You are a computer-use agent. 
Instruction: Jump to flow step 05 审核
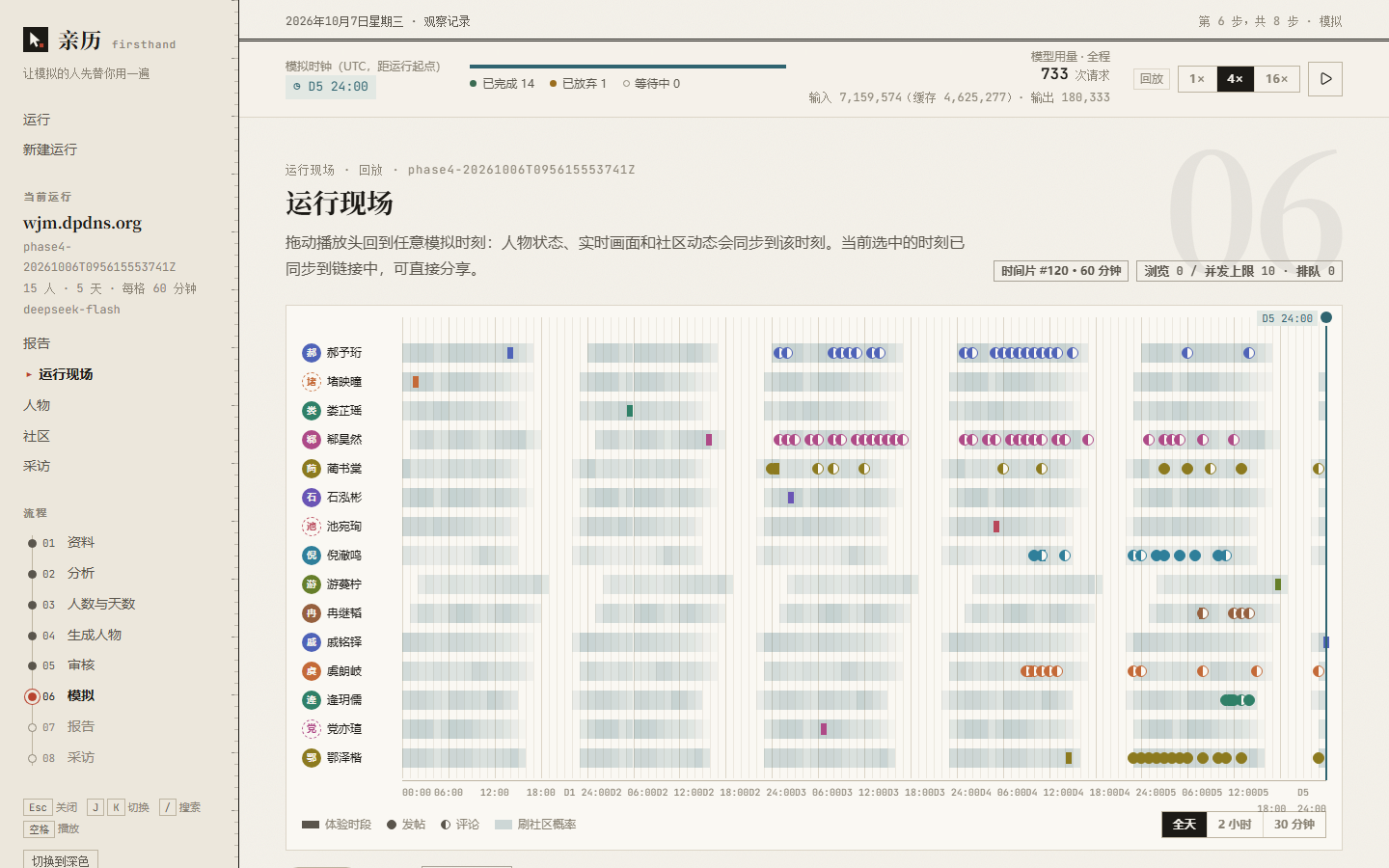click(81, 665)
